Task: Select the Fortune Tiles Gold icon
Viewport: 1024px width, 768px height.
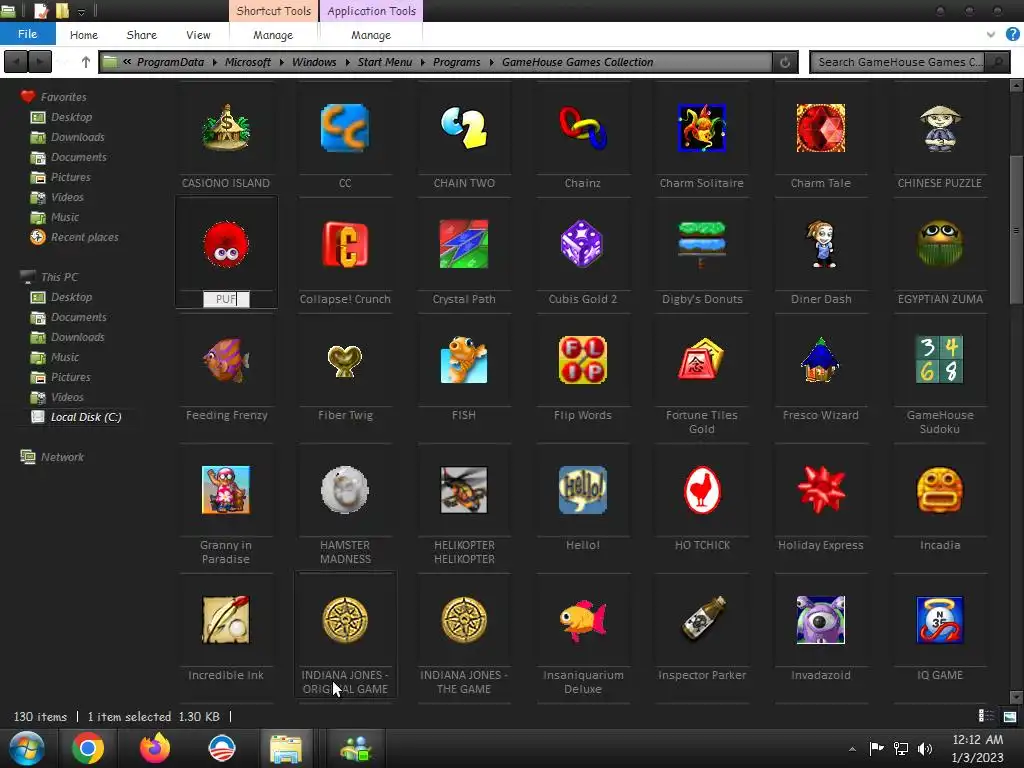Action: pyautogui.click(x=701, y=360)
